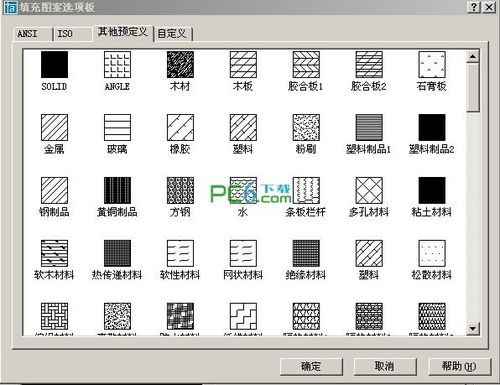Viewport: 500px width, 385px height.
Task: Pick the 钢制品 hatch pattern
Action: (x=54, y=190)
